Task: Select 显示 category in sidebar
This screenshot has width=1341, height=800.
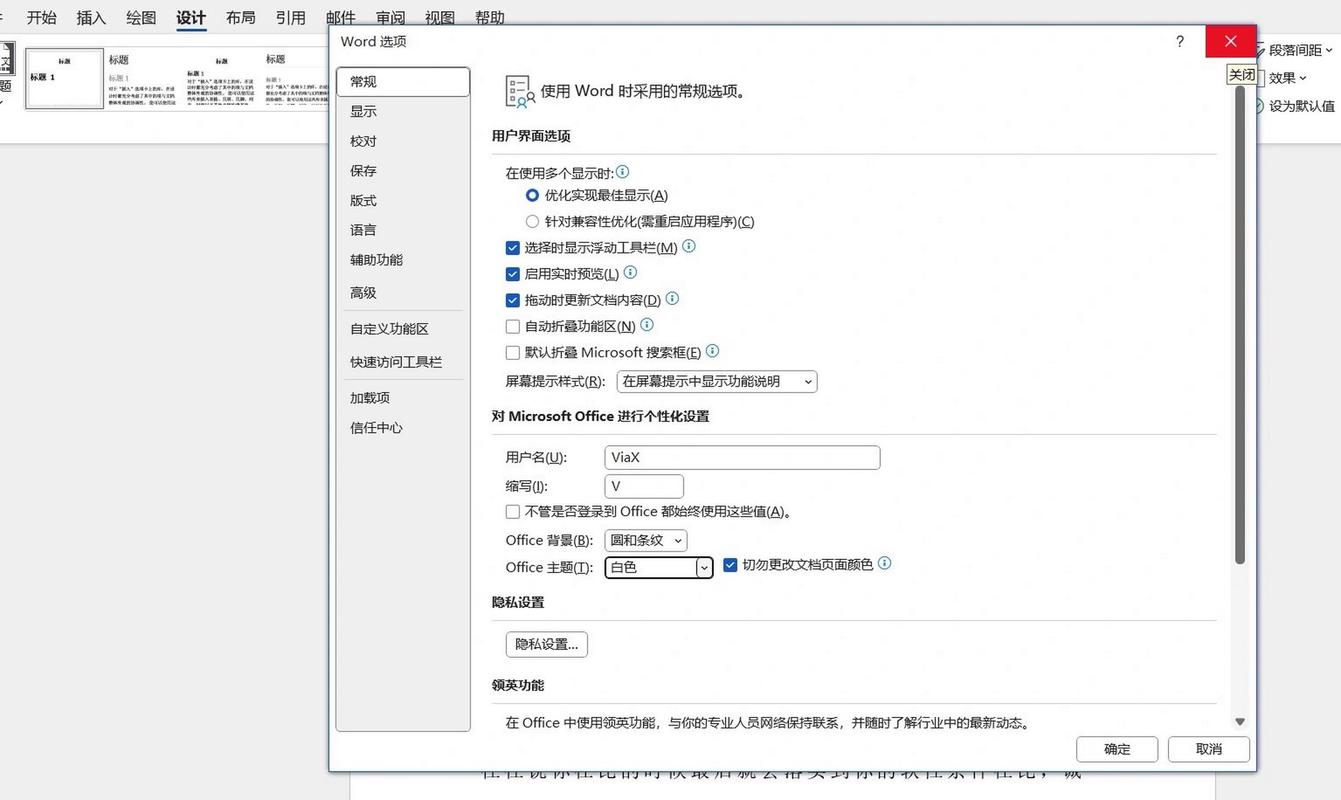Action: coord(403,111)
